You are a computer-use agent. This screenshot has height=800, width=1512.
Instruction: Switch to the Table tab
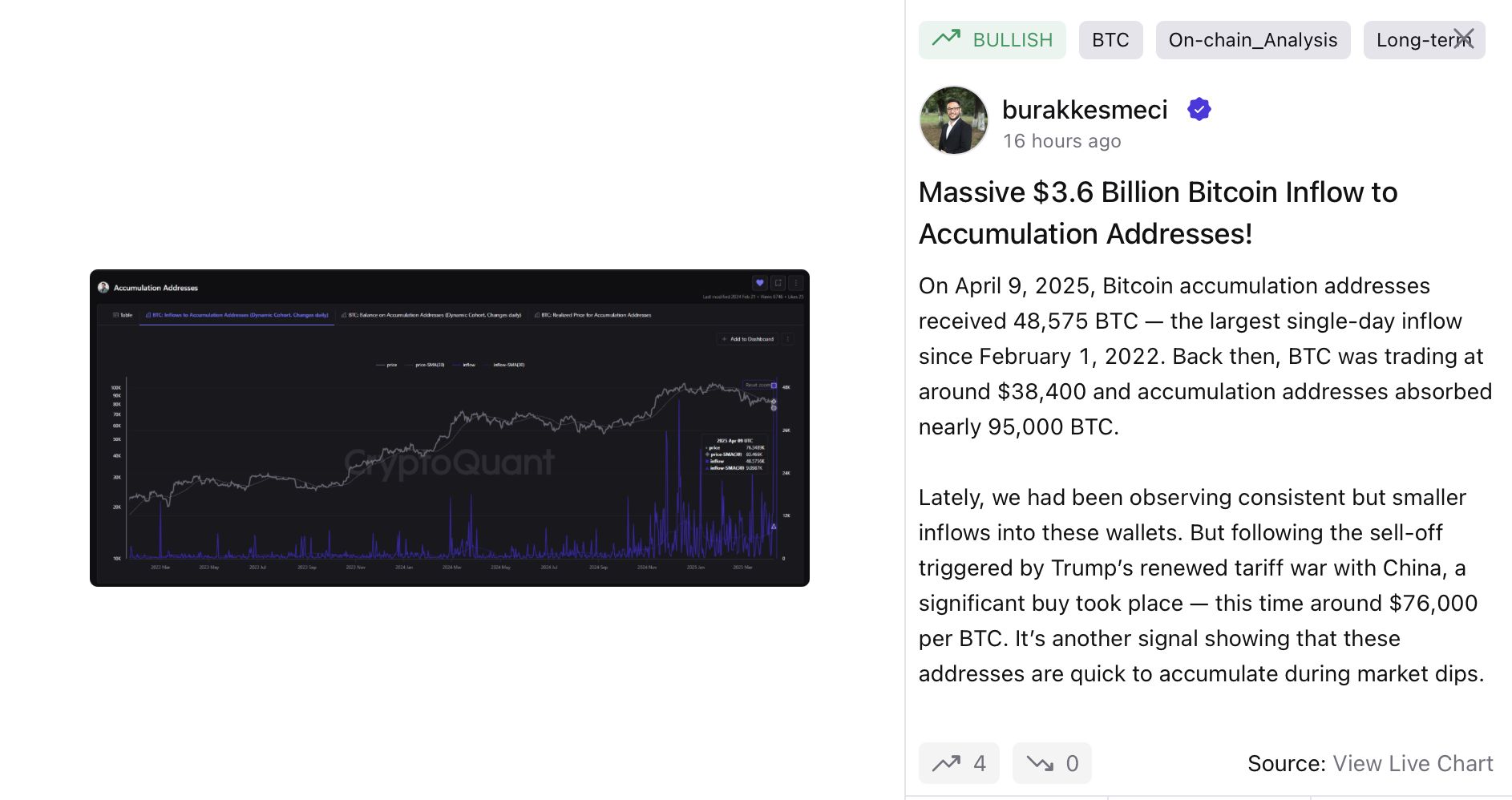[123, 315]
